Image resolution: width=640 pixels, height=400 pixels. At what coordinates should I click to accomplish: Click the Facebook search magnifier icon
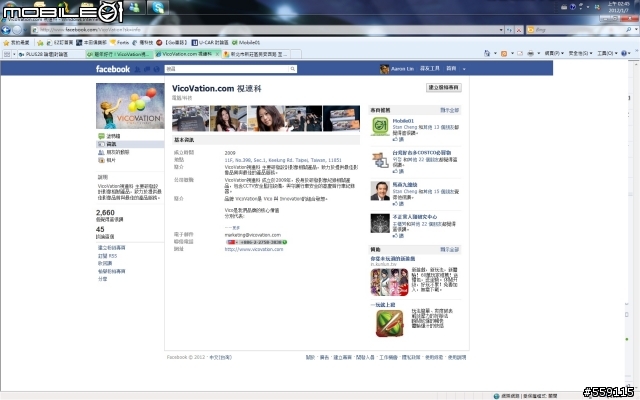(293, 69)
